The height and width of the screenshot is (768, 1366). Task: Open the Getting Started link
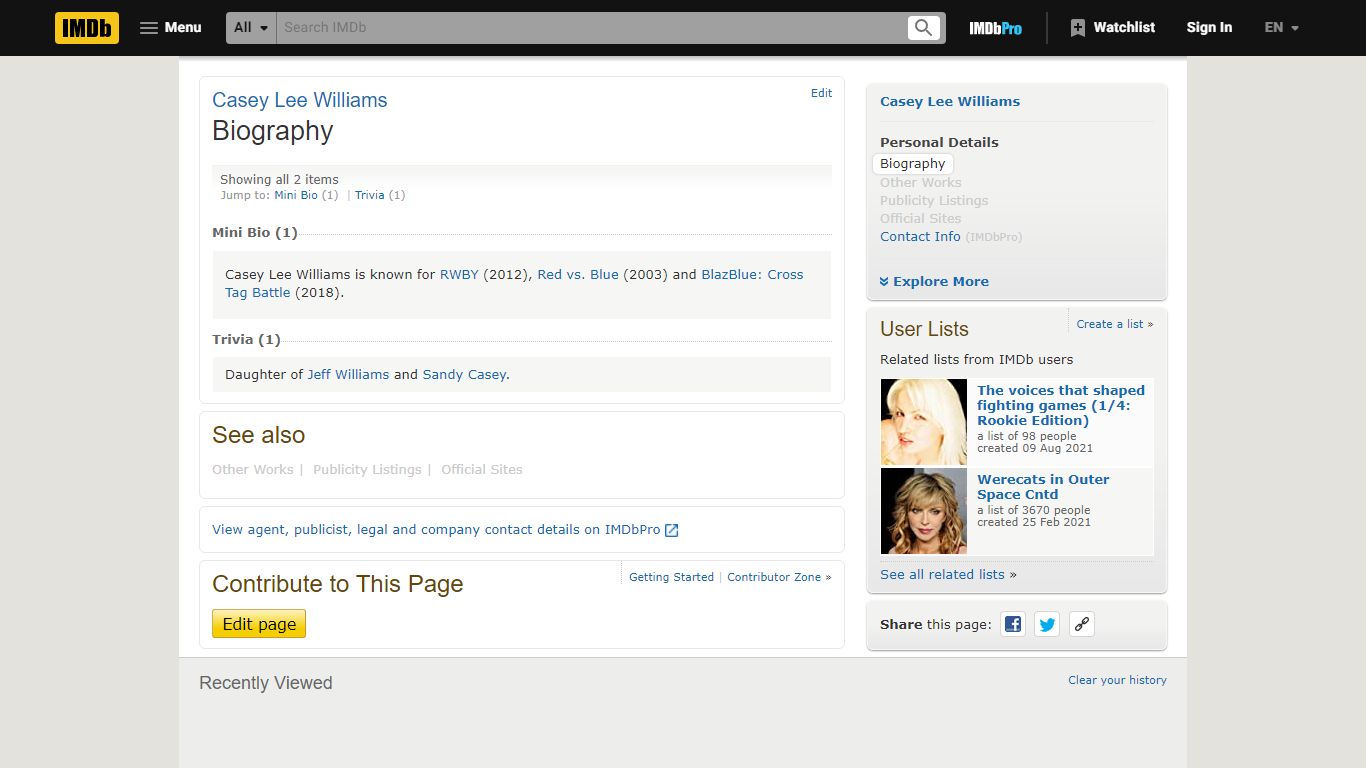click(x=671, y=577)
